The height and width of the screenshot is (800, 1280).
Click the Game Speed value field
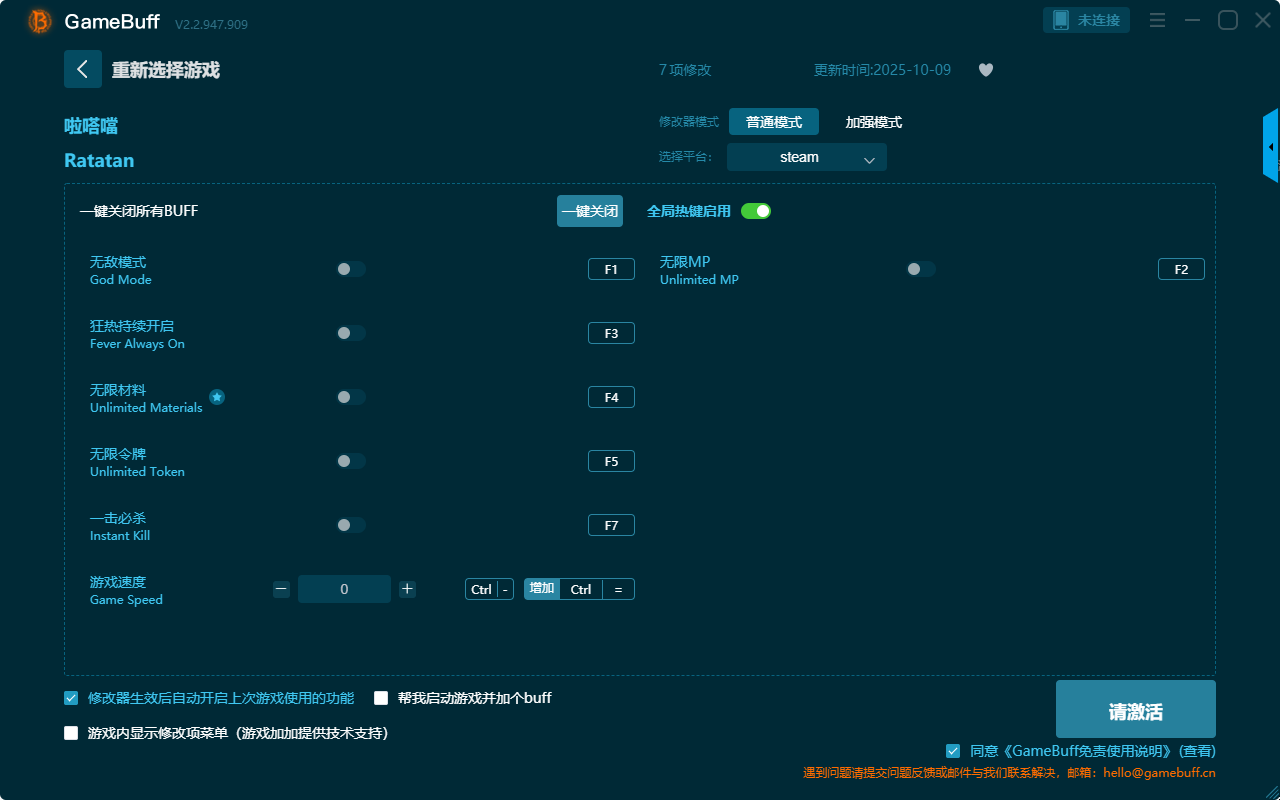coord(344,589)
